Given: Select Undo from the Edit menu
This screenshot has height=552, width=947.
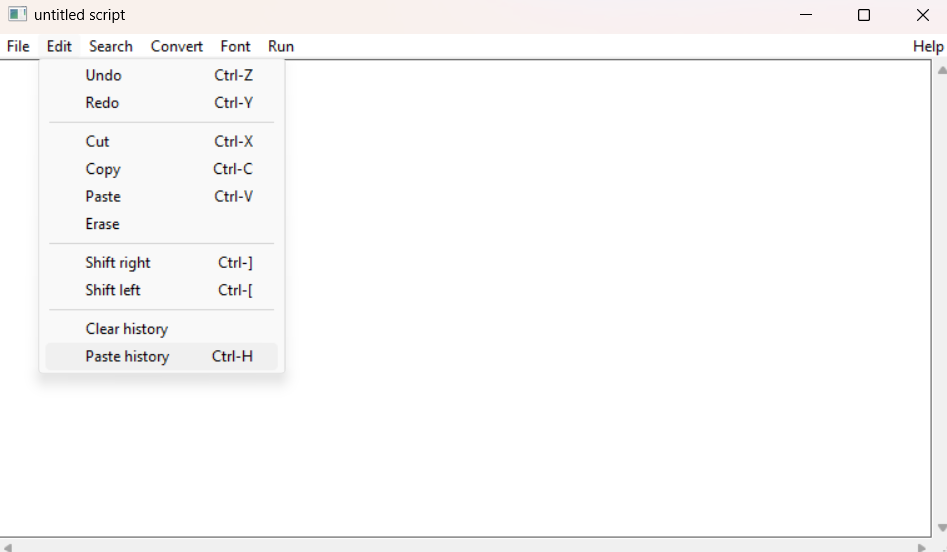Looking at the screenshot, I should [x=161, y=75].
